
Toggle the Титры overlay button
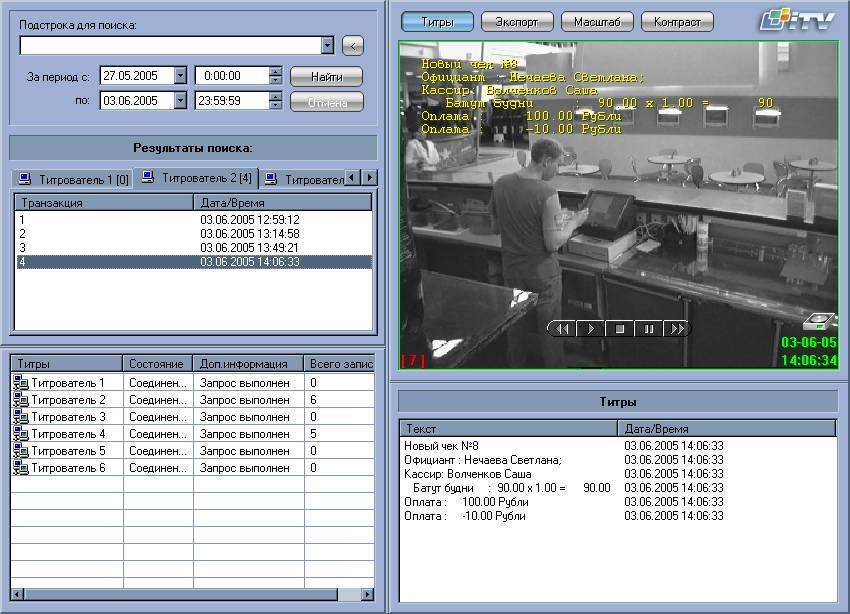tap(437, 21)
